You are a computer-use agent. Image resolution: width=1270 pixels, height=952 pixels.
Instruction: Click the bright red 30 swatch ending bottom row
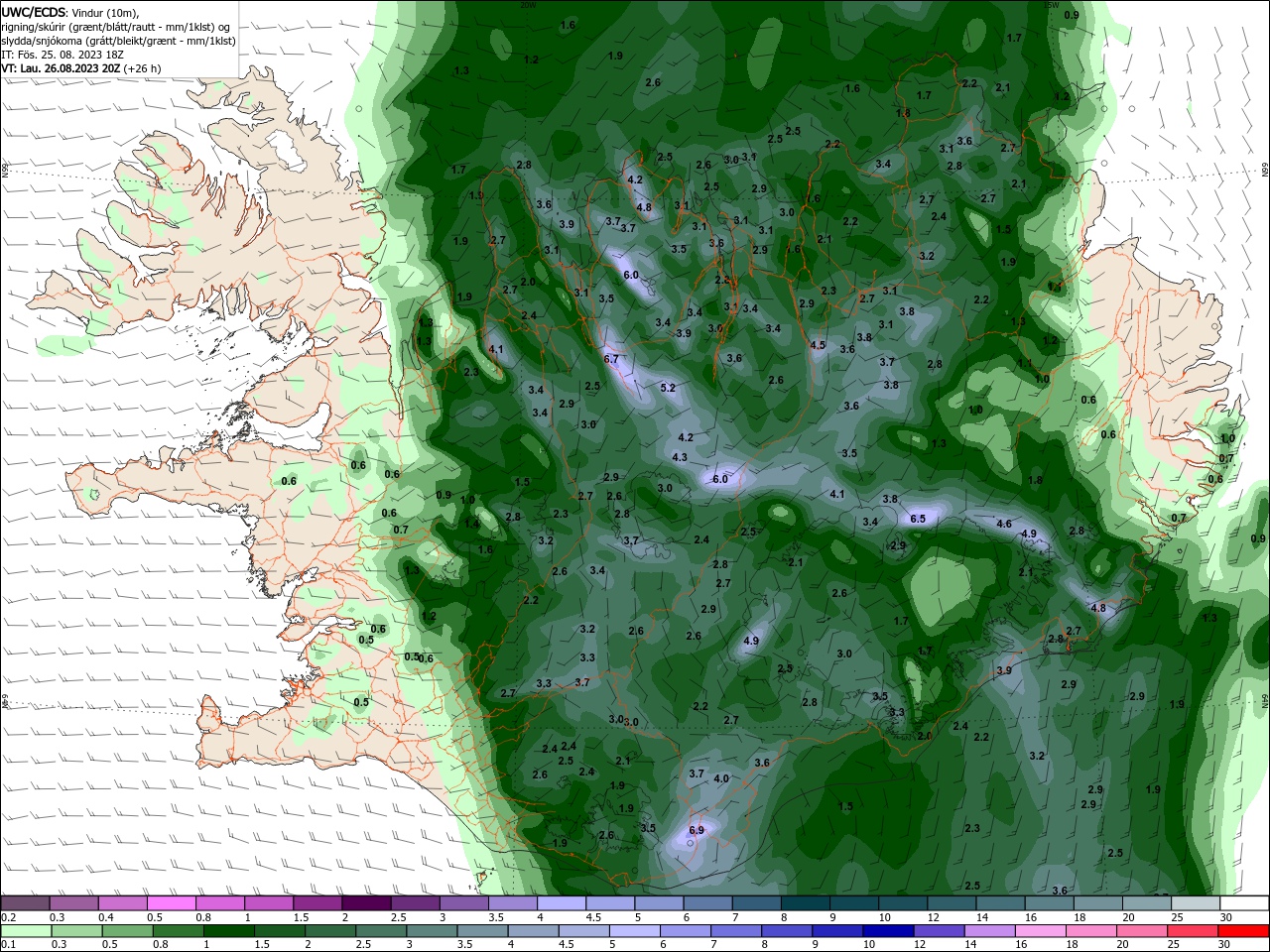pyautogui.click(x=1243, y=931)
